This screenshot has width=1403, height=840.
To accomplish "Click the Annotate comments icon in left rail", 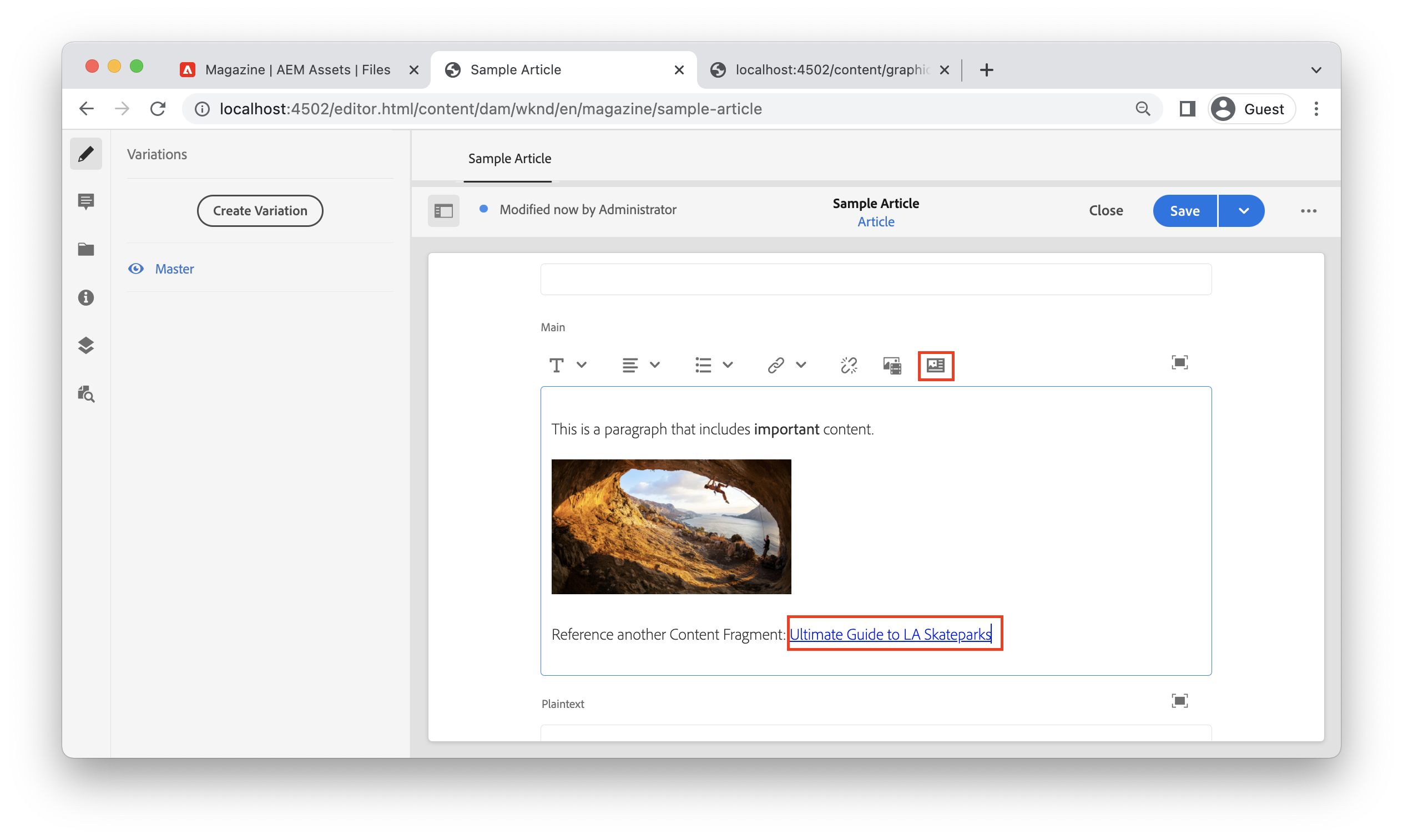I will click(86, 201).
